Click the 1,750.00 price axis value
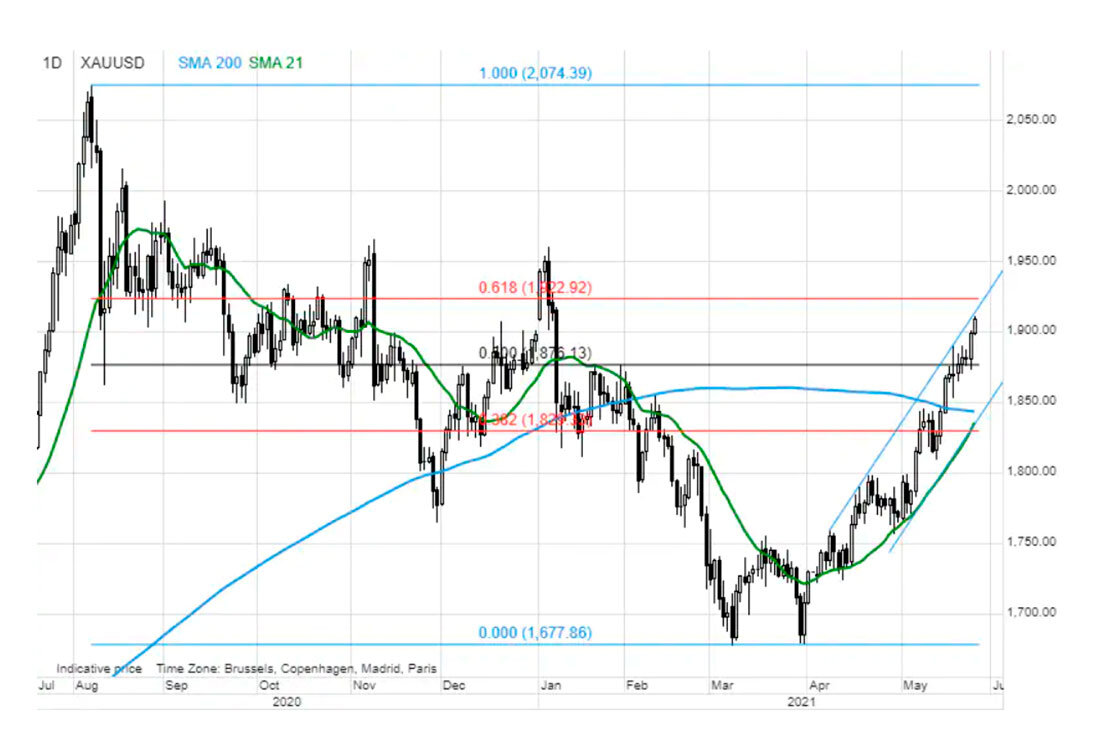The width and height of the screenshot is (1100, 746). point(1031,542)
